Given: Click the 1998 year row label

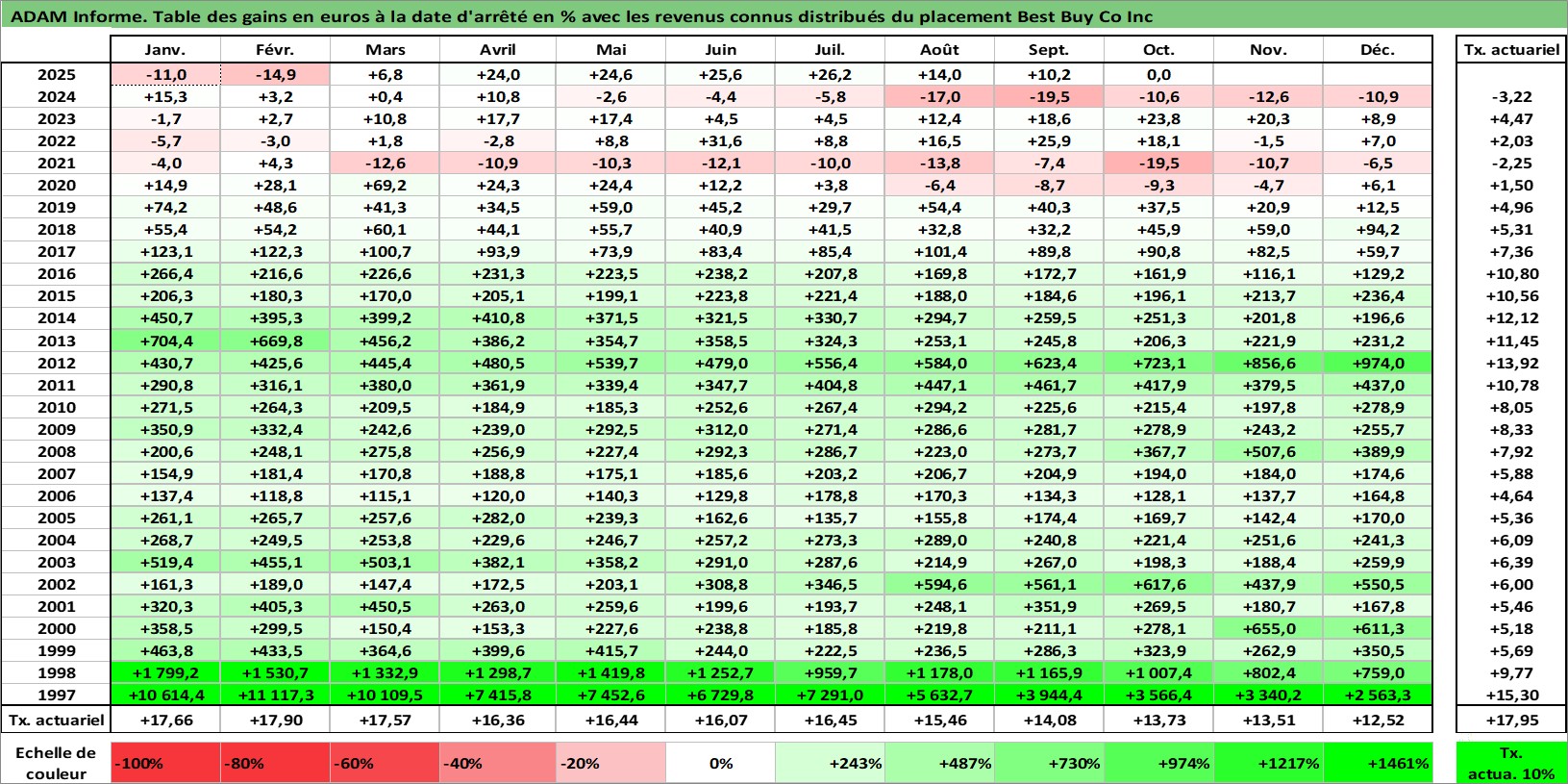Looking at the screenshot, I should (57, 672).
